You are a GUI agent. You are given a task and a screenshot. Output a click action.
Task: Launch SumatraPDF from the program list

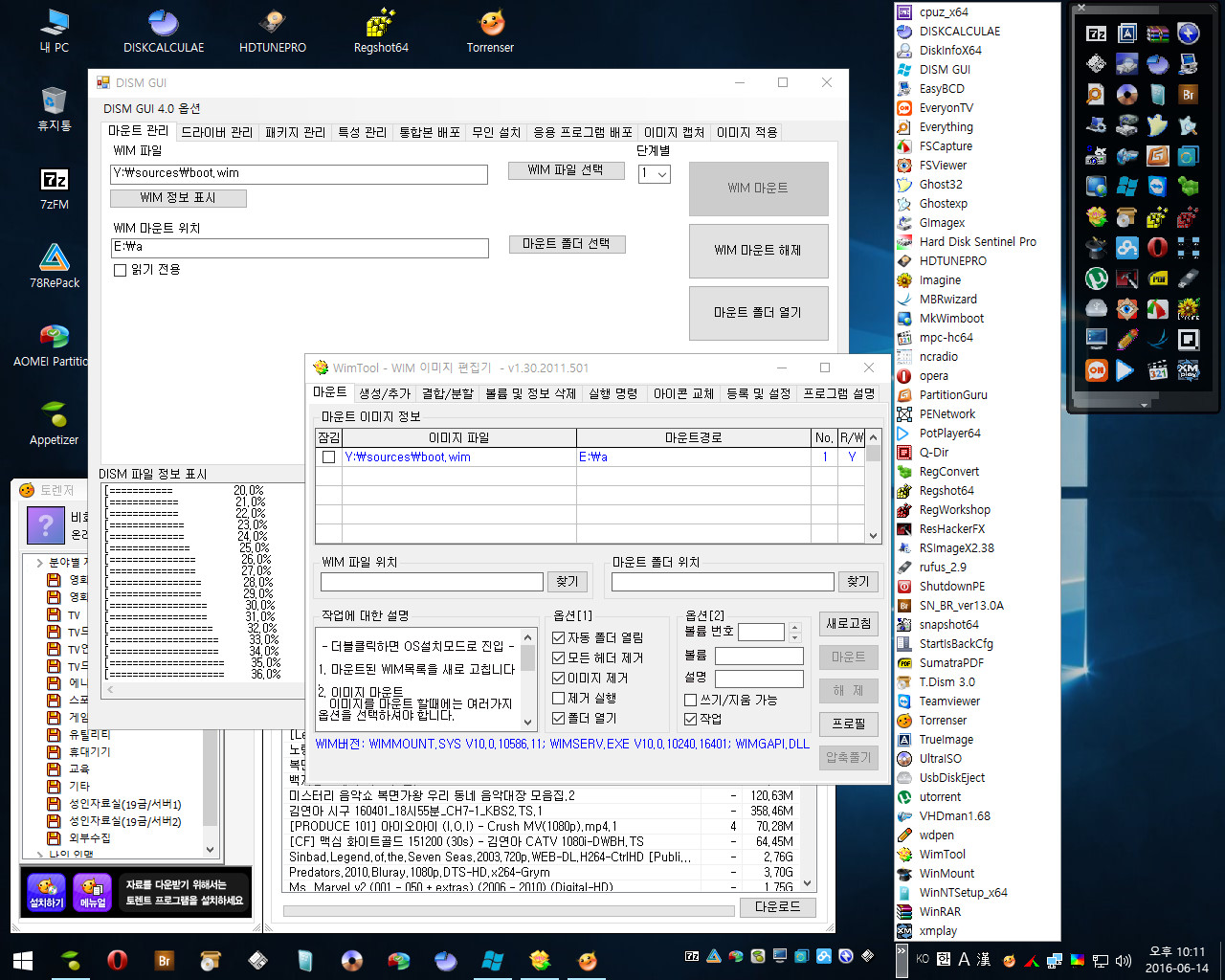(951, 663)
